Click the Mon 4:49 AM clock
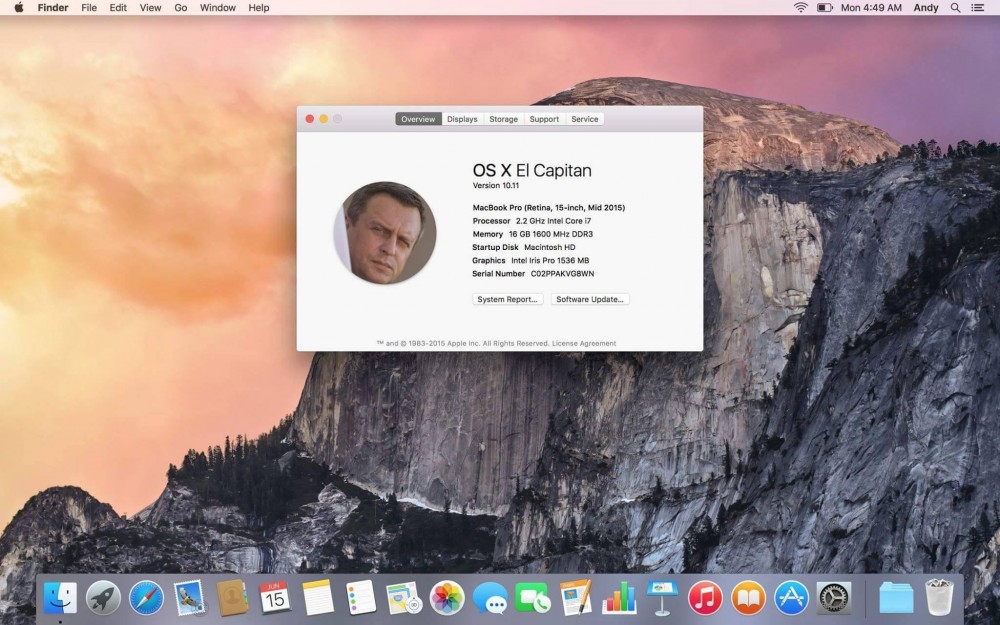The height and width of the screenshot is (625, 1000). click(871, 8)
